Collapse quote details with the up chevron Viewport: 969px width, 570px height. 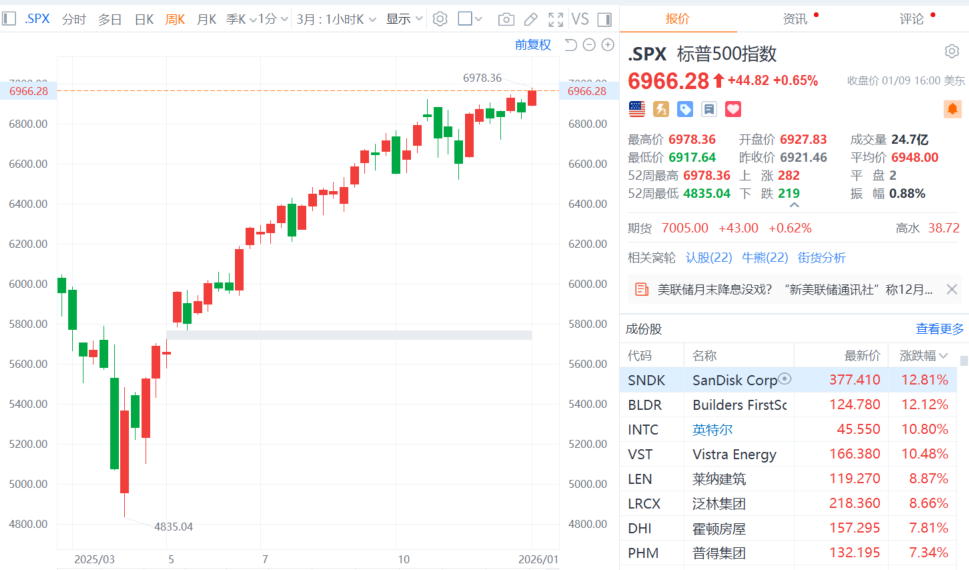coord(794,206)
